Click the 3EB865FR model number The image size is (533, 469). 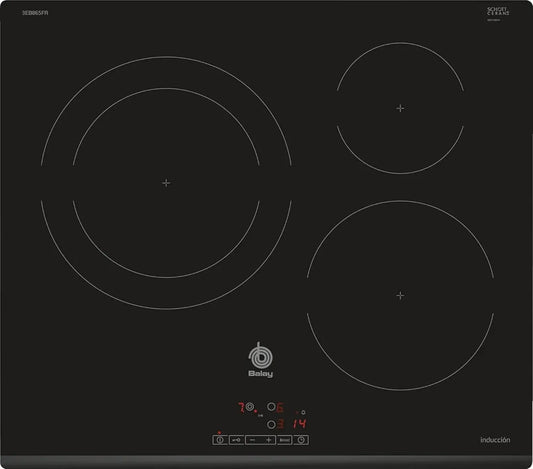35,13
